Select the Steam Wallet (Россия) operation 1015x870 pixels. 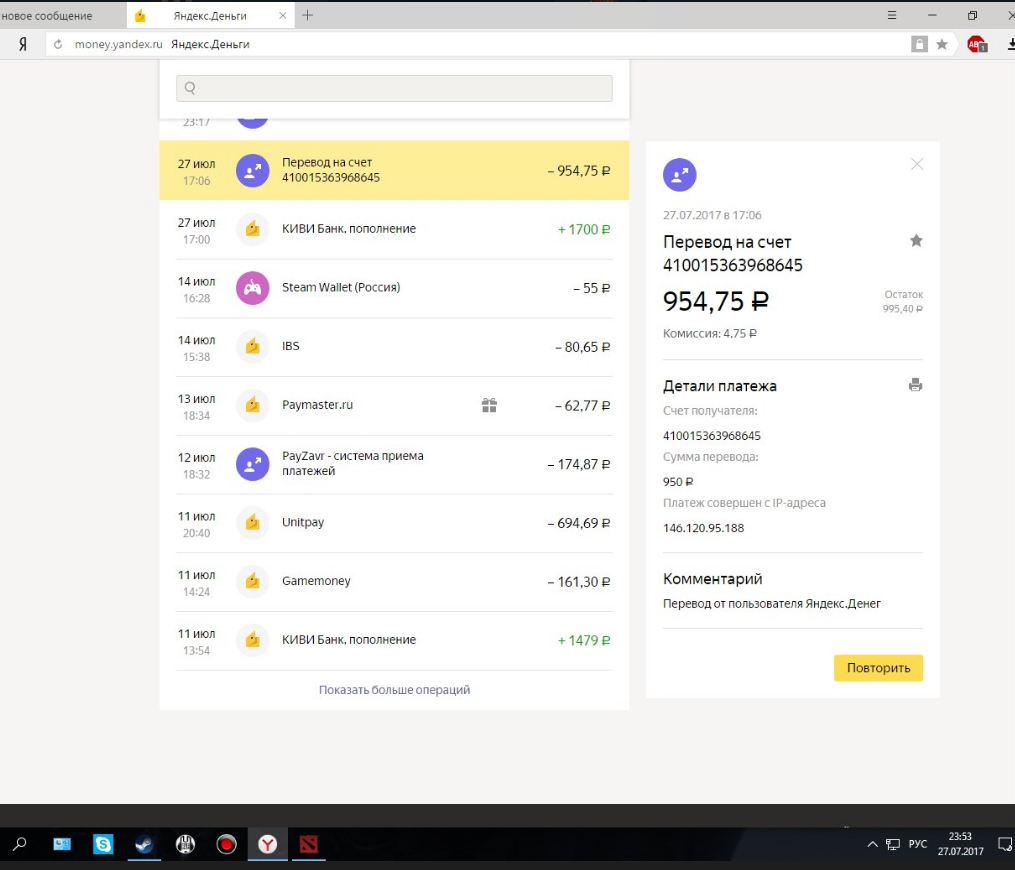click(394, 288)
